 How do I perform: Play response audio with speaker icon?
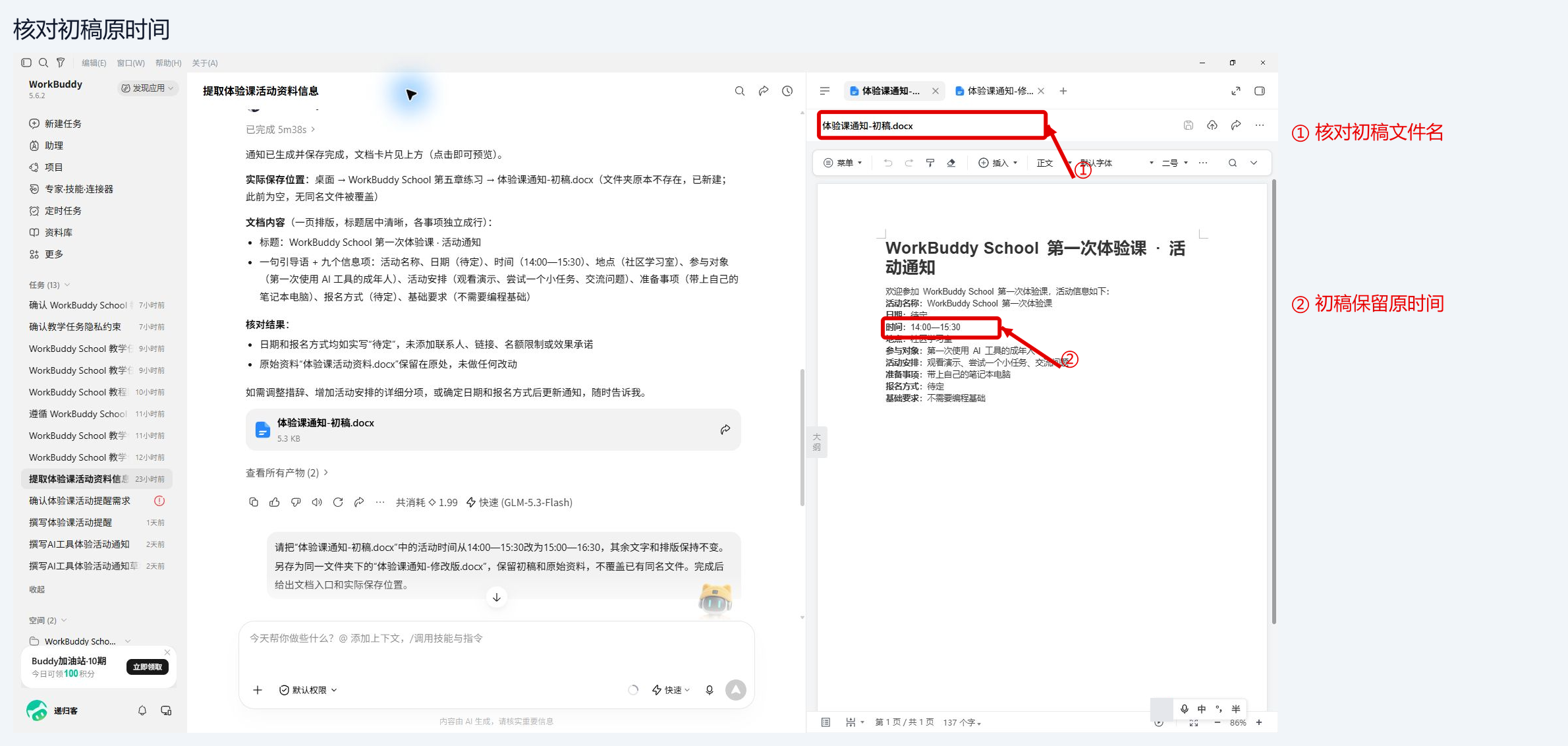click(317, 502)
